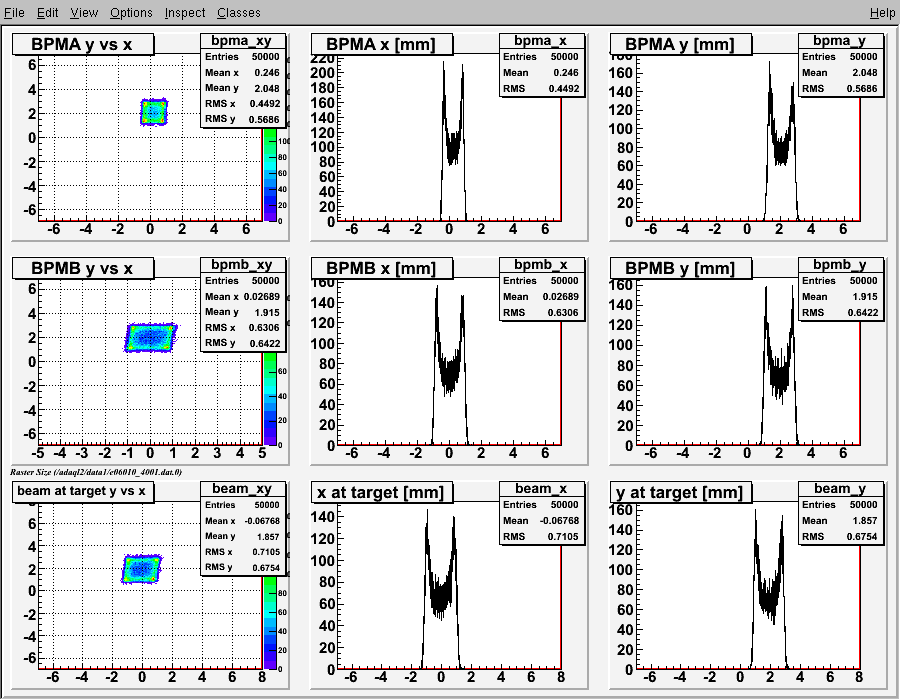Select the 'beam at target y vs x' title
The height and width of the screenshot is (700, 900).
point(83,491)
